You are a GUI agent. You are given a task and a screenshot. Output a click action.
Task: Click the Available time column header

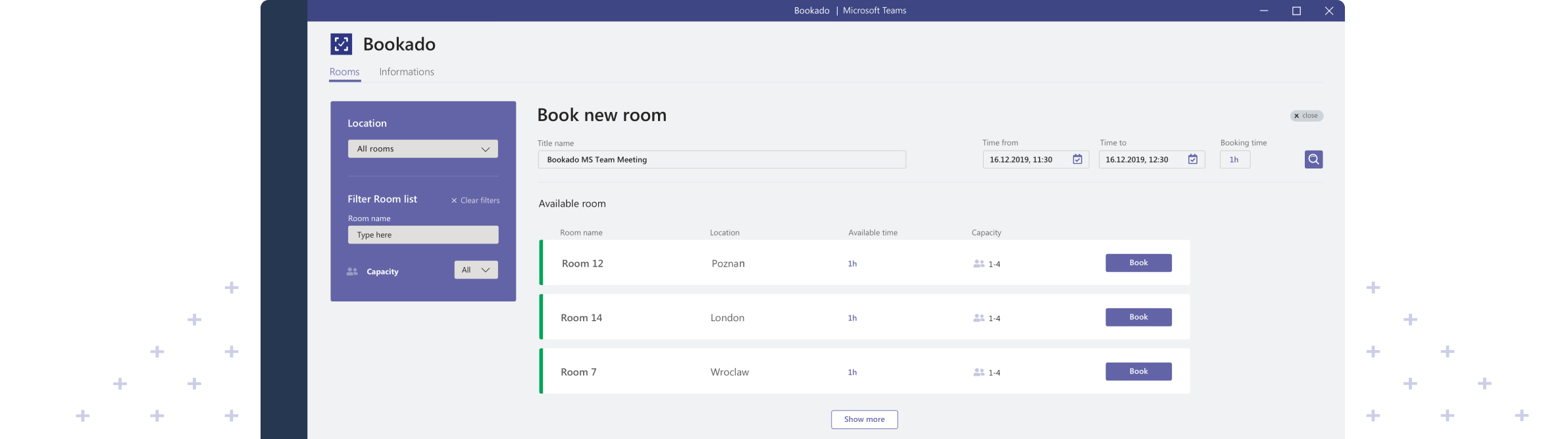873,232
